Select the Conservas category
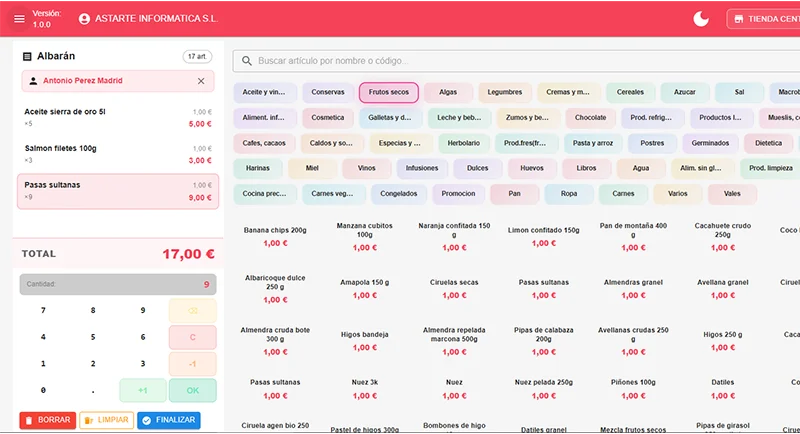 (327, 92)
